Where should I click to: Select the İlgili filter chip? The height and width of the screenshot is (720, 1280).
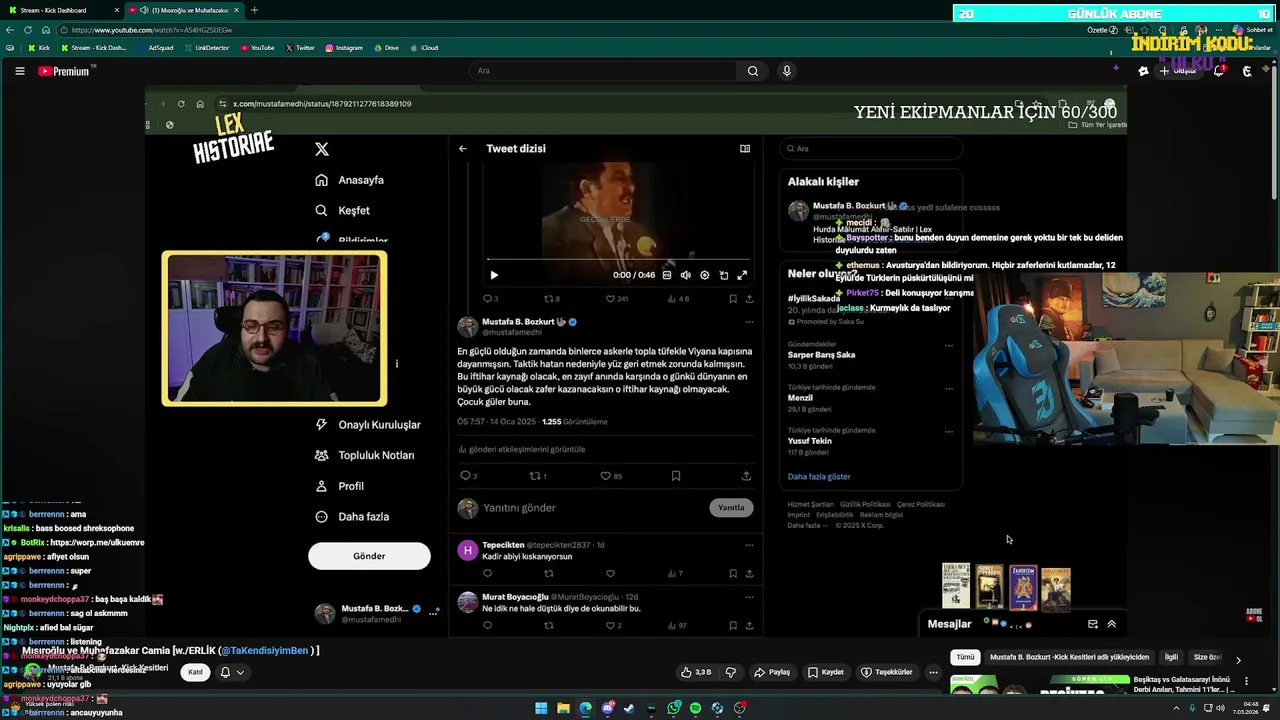coord(1171,658)
